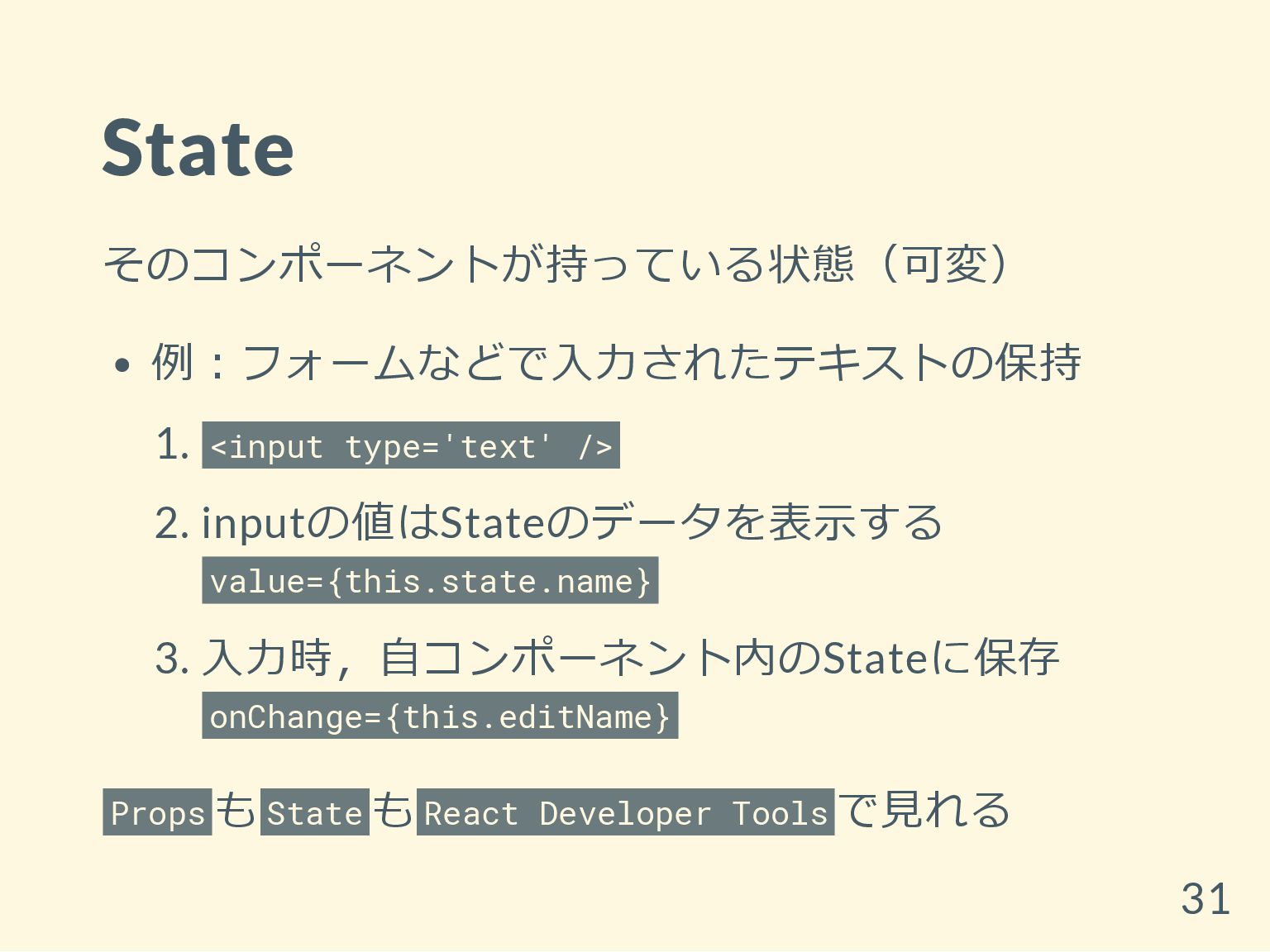Click the input type='text' code snippet

pos(411,446)
